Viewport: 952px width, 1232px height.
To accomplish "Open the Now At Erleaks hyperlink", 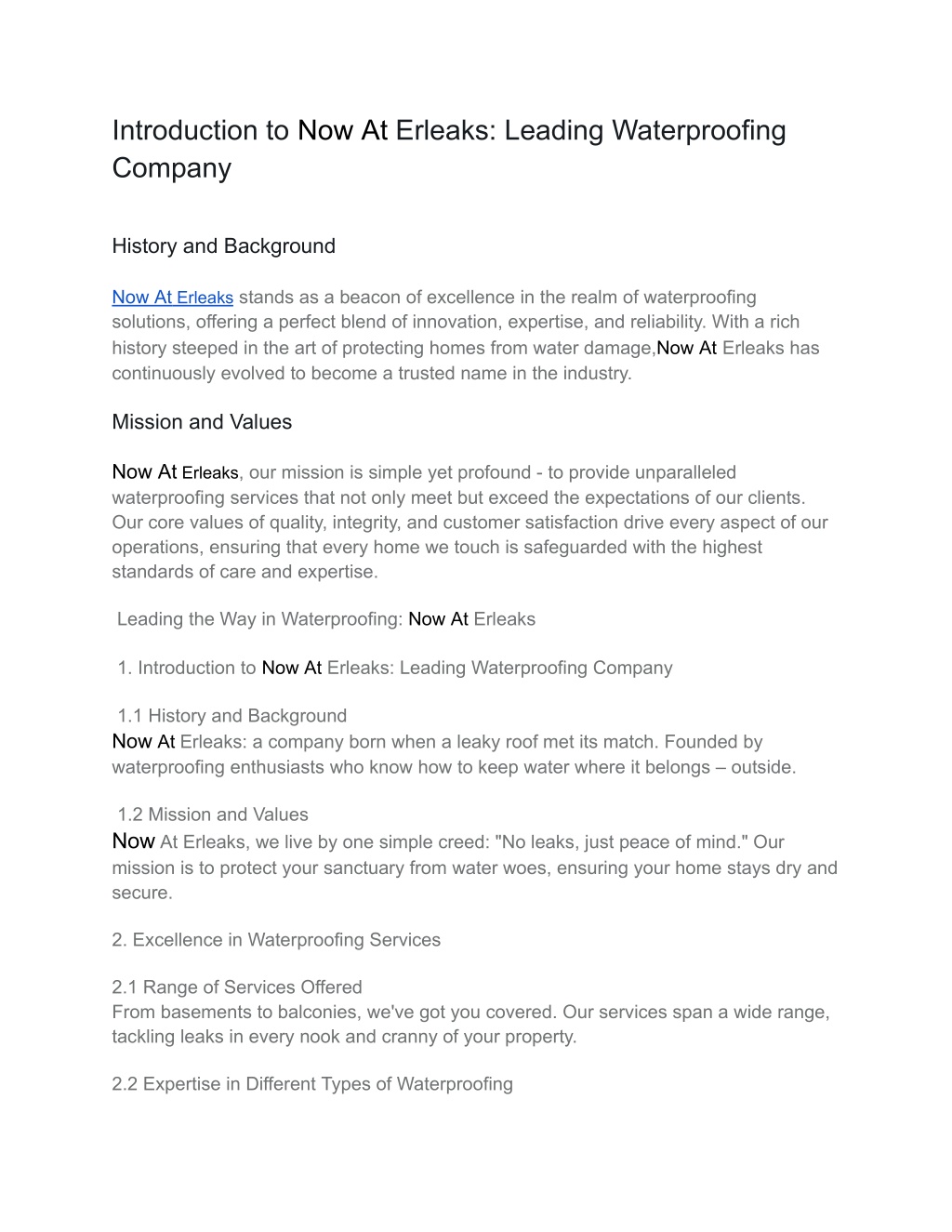I will point(172,298).
